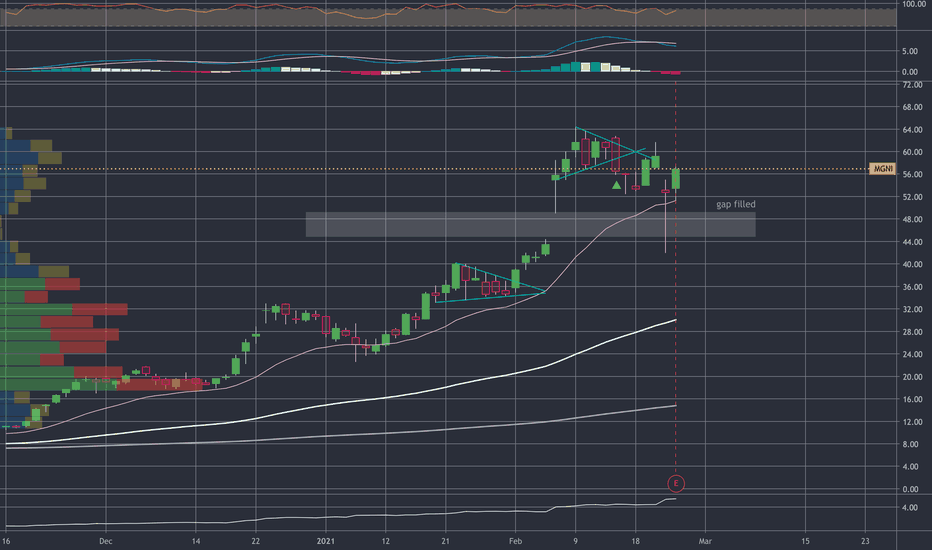Click the Feb label on the time axis
Image resolution: width=932 pixels, height=550 pixels.
tap(515, 541)
